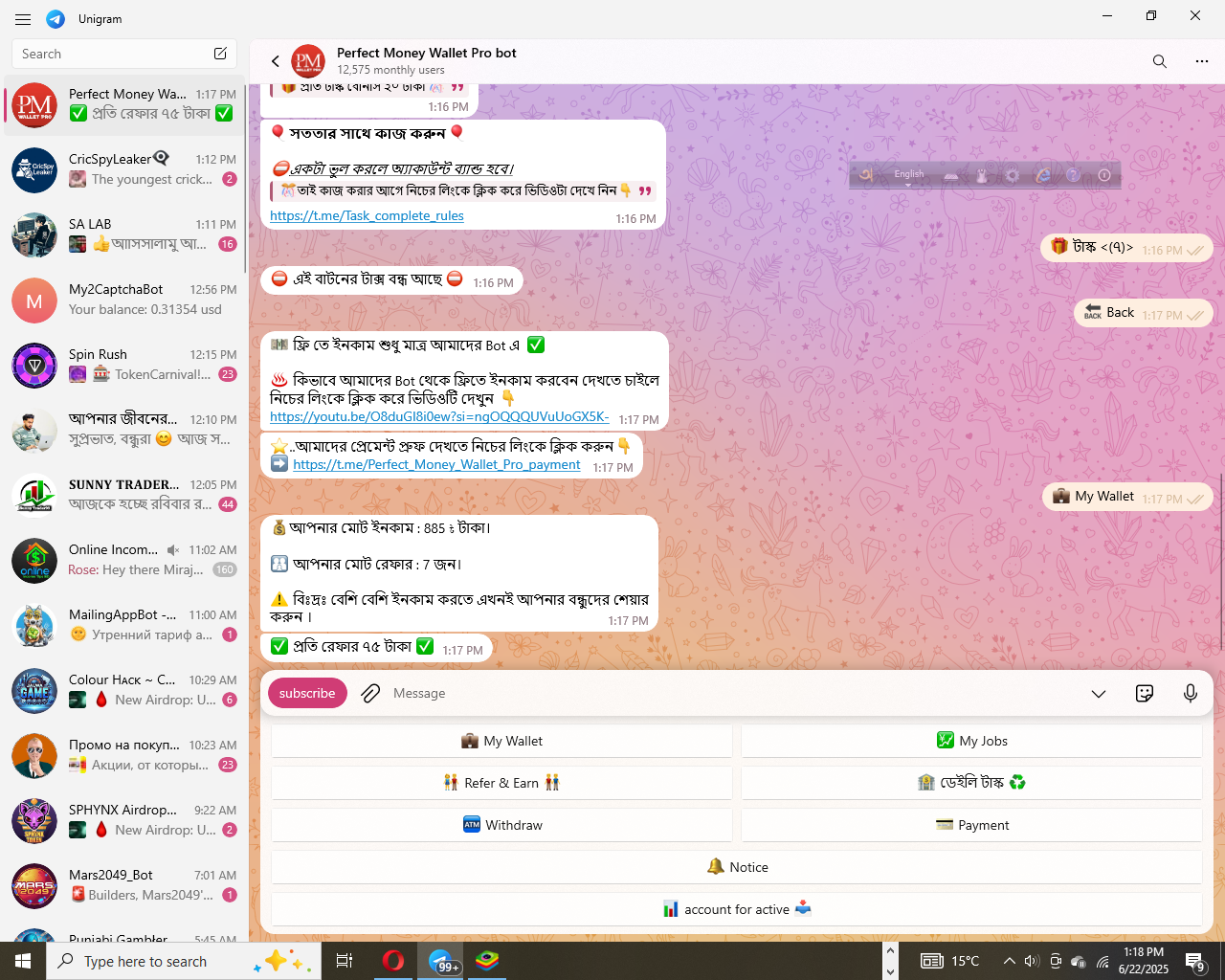Choose the ডেইলি টাস্ক bot button

971,783
